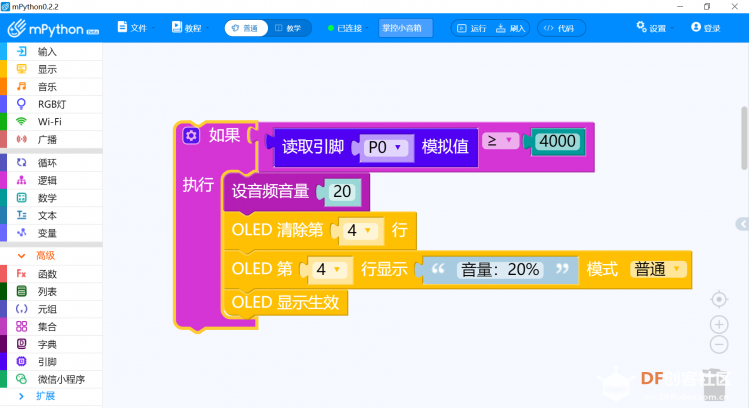This screenshot has width=749, height=408.
Task: Click the 4000 number value field
Action: [x=557, y=141]
